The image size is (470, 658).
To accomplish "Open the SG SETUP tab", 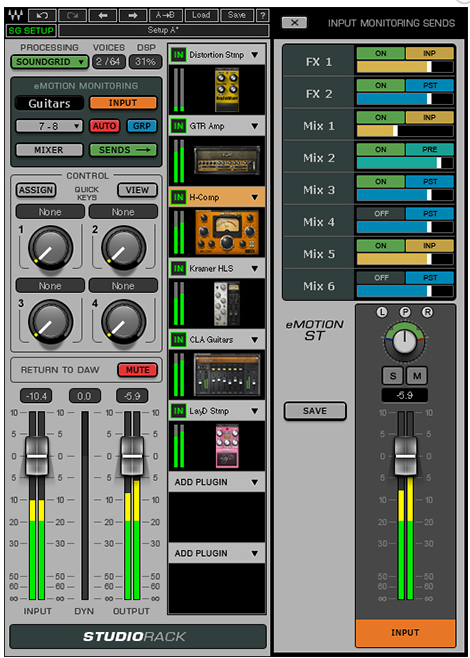I will tap(31, 31).
